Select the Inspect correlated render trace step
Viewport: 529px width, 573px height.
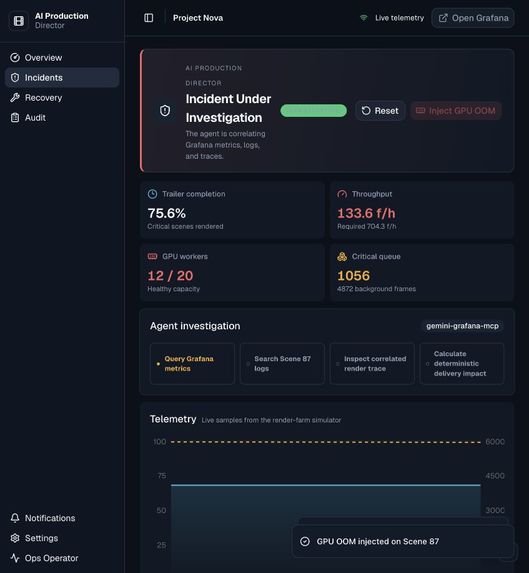[372, 364]
